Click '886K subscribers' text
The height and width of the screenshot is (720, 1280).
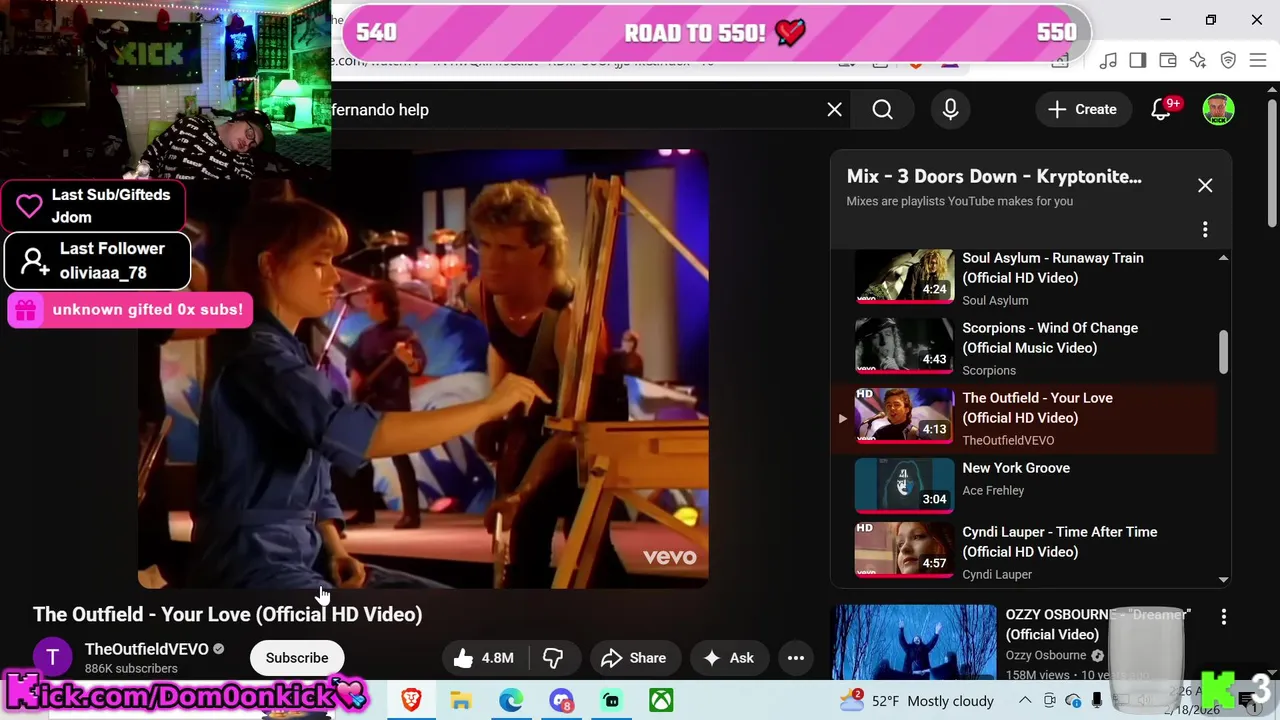click(x=131, y=668)
